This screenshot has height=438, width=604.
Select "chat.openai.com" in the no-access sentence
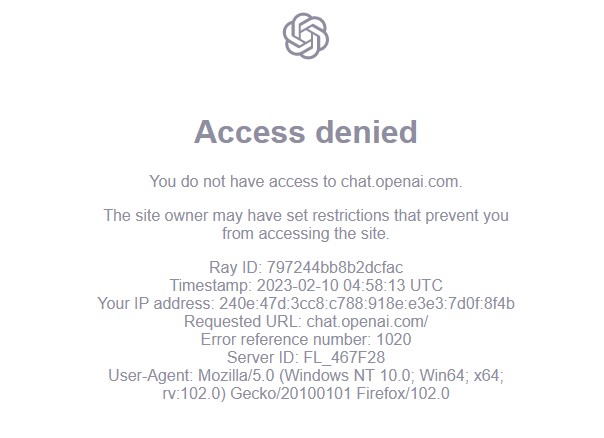click(400, 181)
